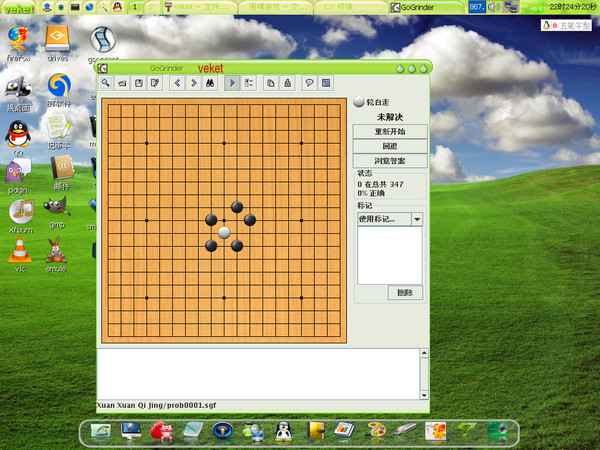Click the board grid toolbar icon
This screenshot has width=600, height=450.
(326, 83)
